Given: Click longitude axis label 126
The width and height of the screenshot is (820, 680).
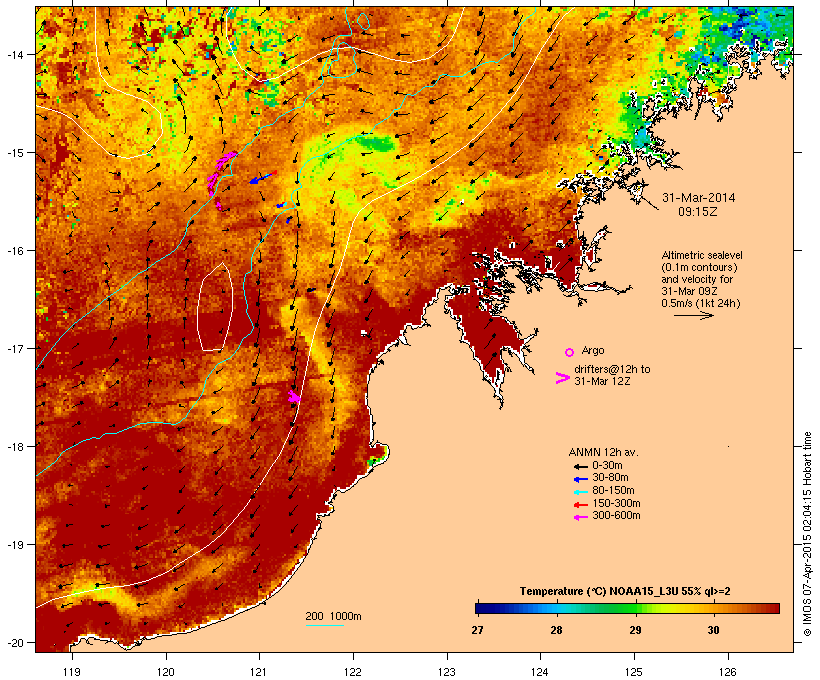Looking at the screenshot, I should 728,672.
